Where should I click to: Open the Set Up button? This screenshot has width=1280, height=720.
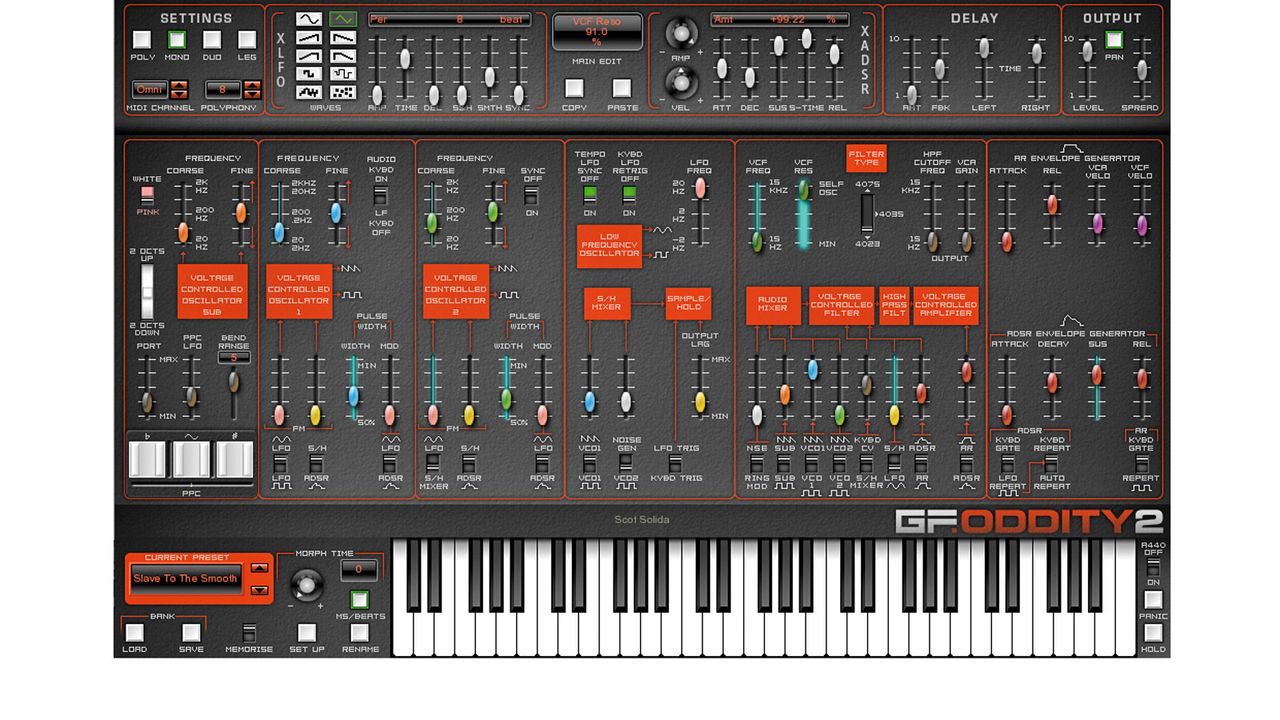(307, 632)
